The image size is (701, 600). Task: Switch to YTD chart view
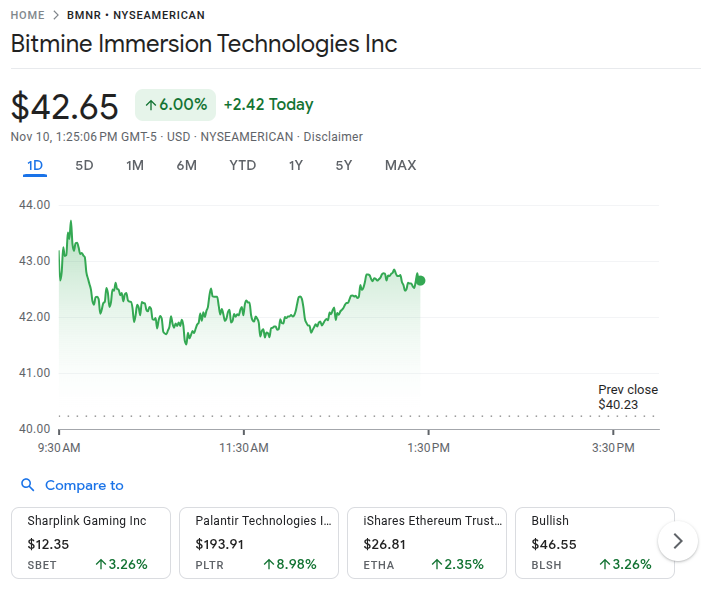(242, 165)
